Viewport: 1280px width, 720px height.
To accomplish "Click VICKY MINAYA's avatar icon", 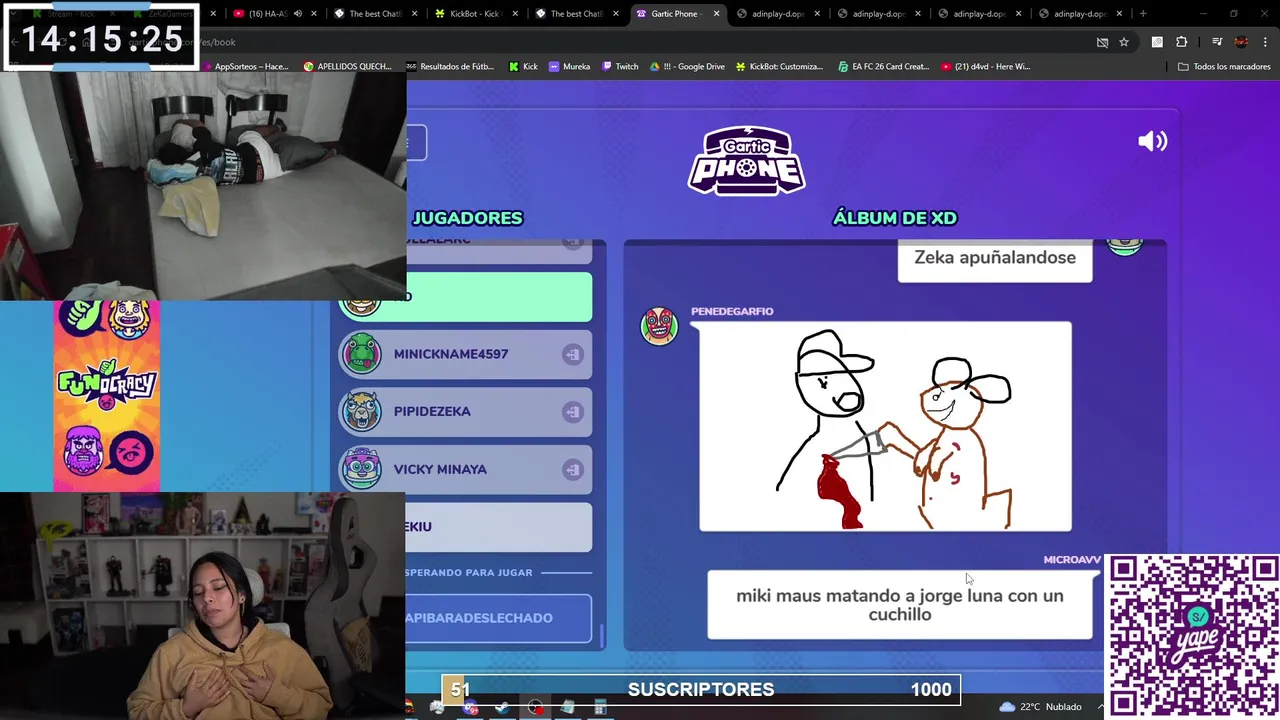I will coord(361,469).
